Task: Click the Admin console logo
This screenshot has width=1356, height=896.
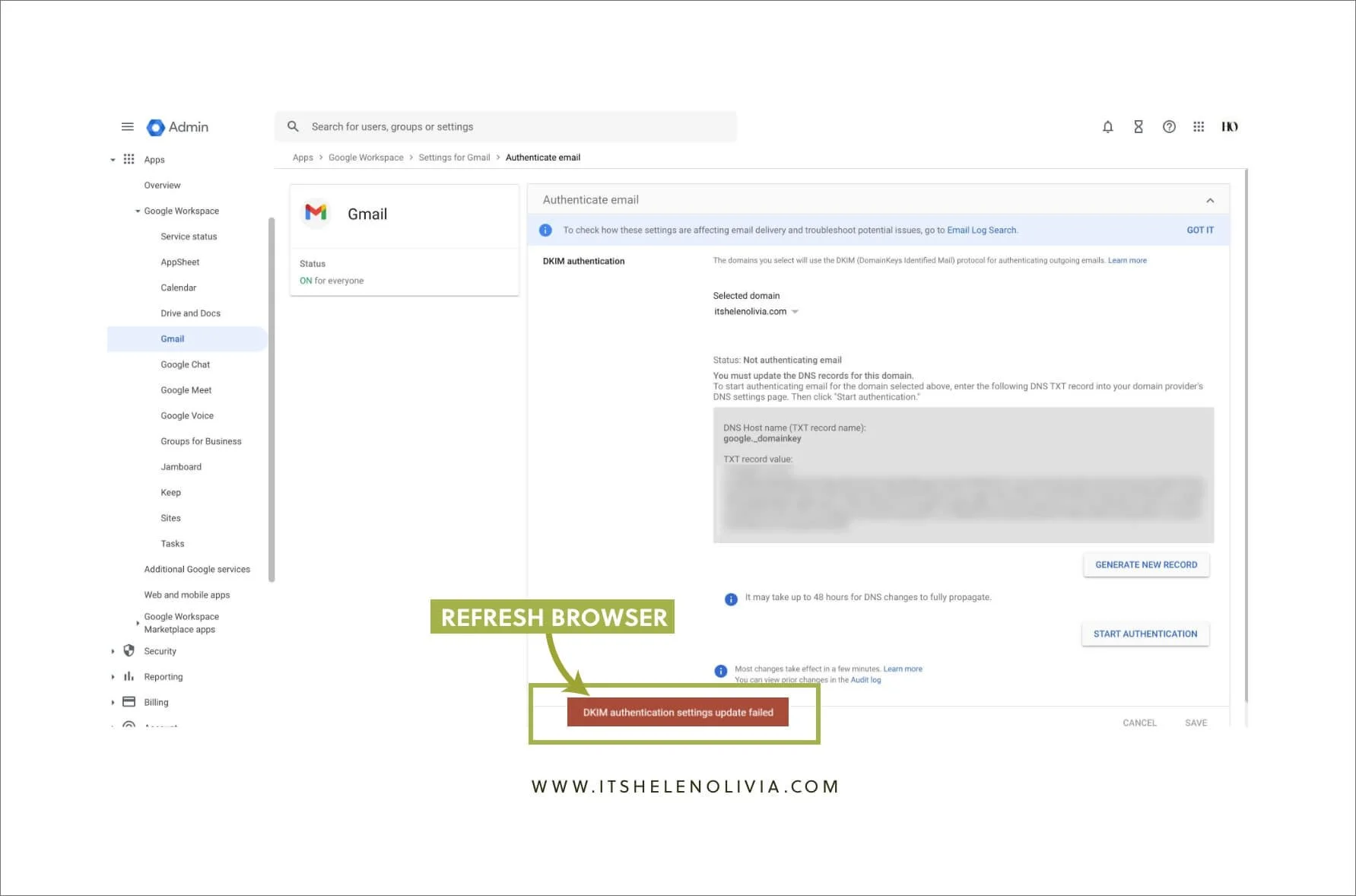Action: point(155,126)
